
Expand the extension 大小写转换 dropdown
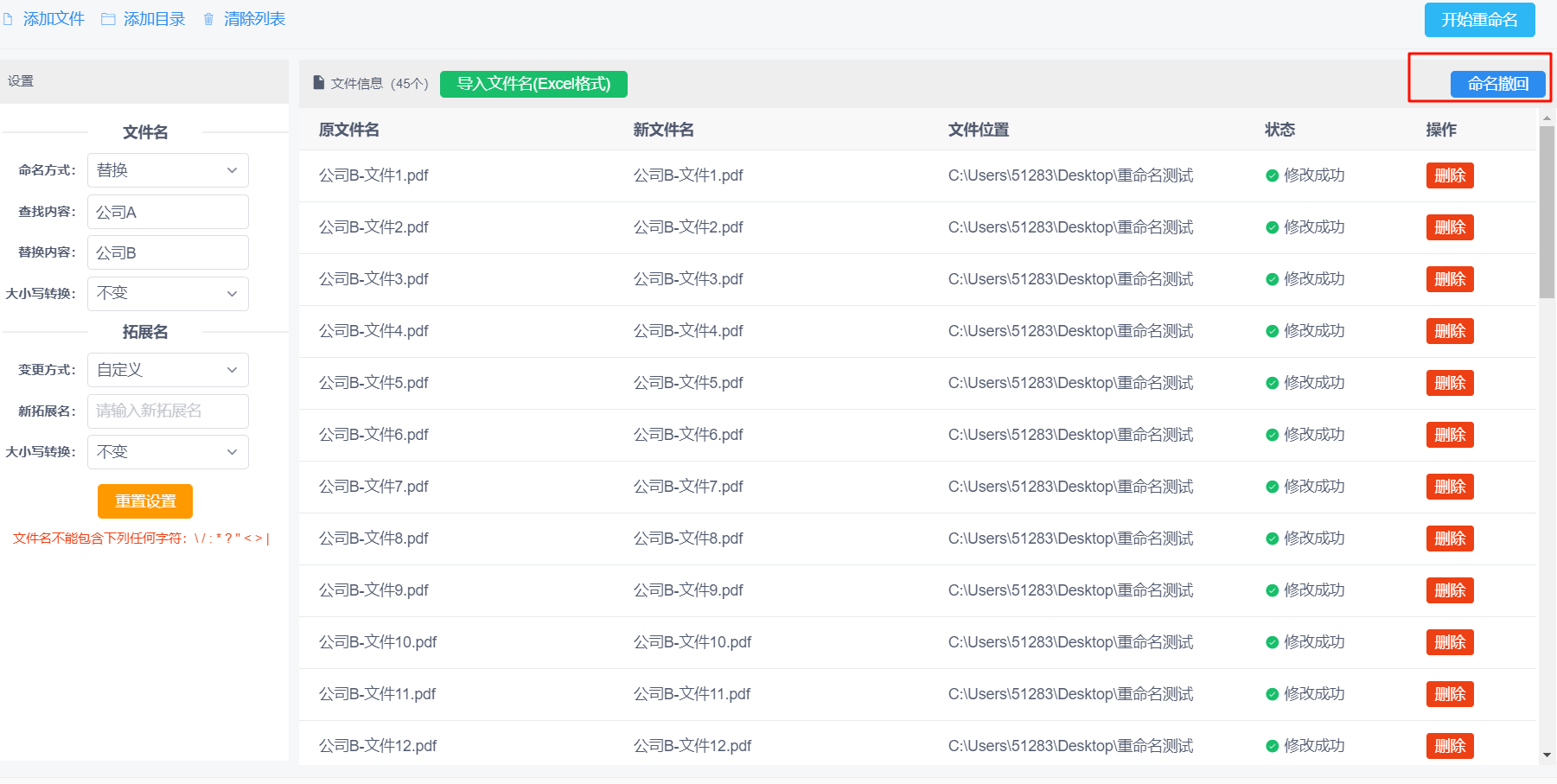pyautogui.click(x=168, y=452)
